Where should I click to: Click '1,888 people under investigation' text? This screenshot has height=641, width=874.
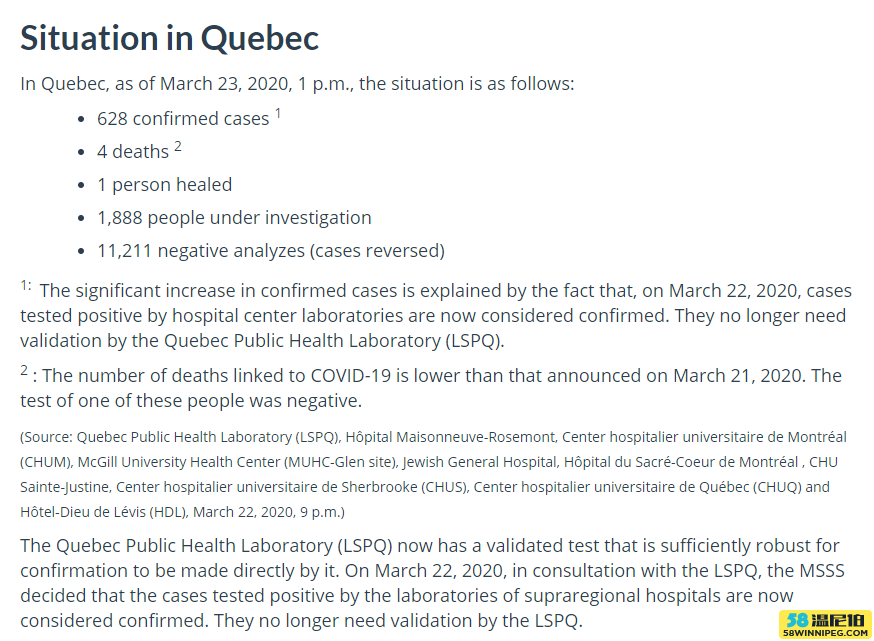(234, 217)
